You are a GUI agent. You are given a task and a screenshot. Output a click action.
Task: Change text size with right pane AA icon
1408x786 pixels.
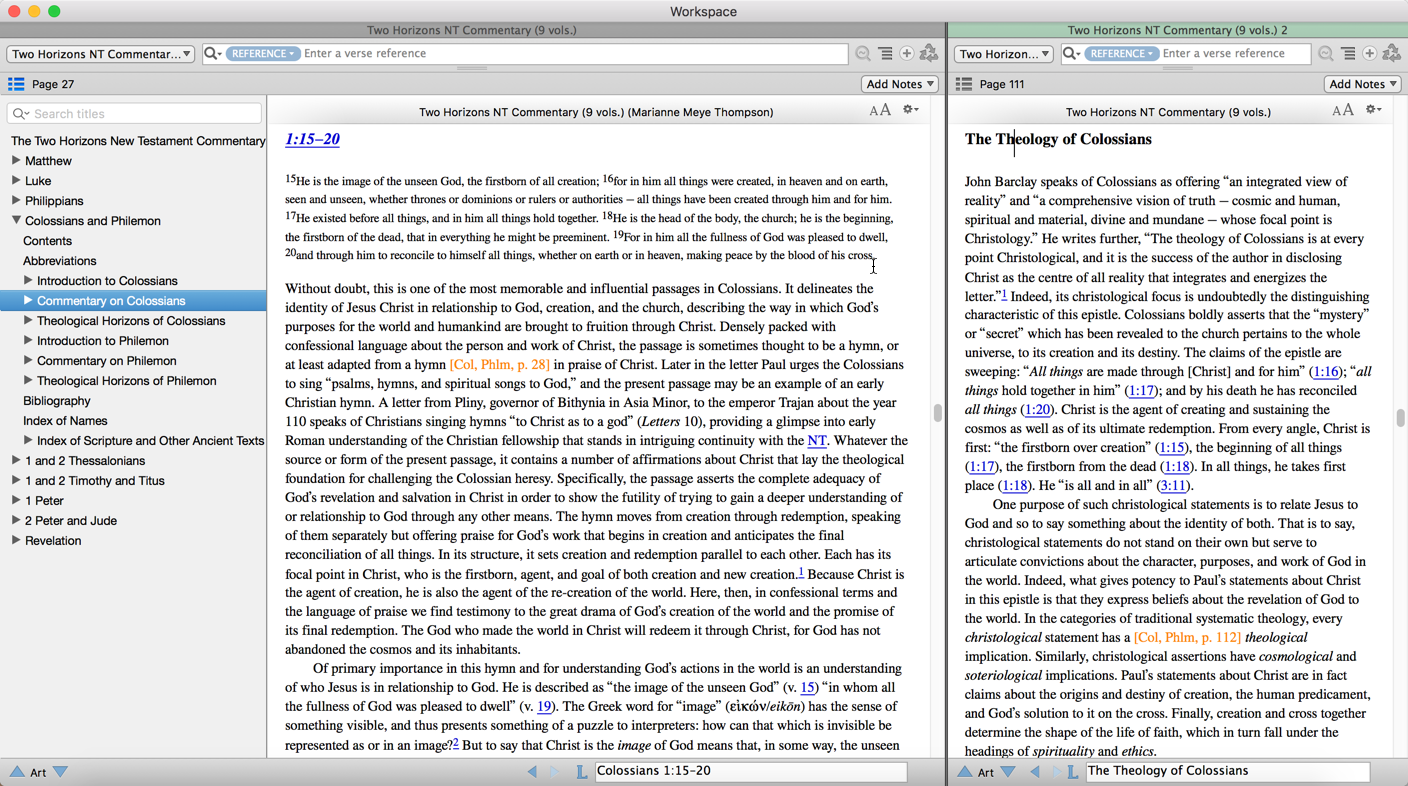click(x=1343, y=111)
